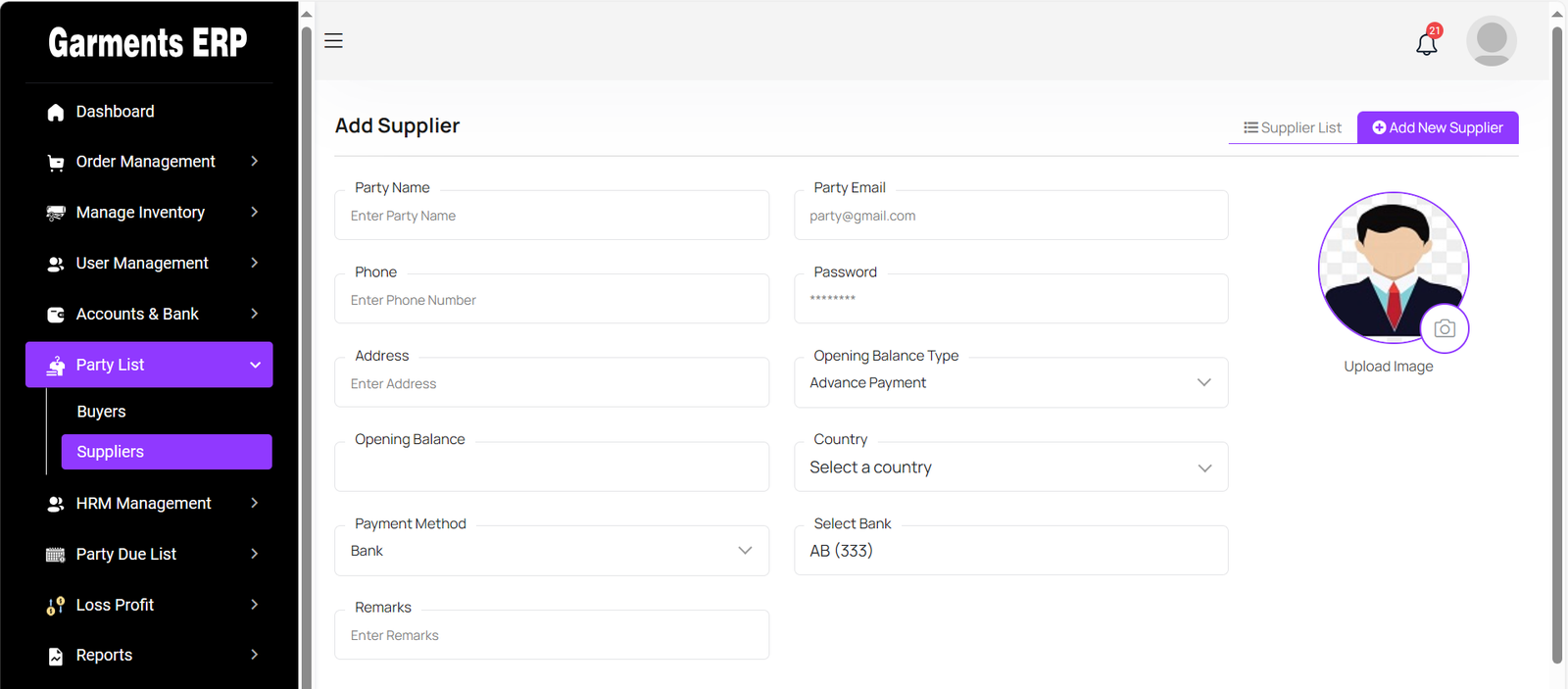Click the Order Management cart icon
The height and width of the screenshot is (689, 1568).
(x=56, y=163)
